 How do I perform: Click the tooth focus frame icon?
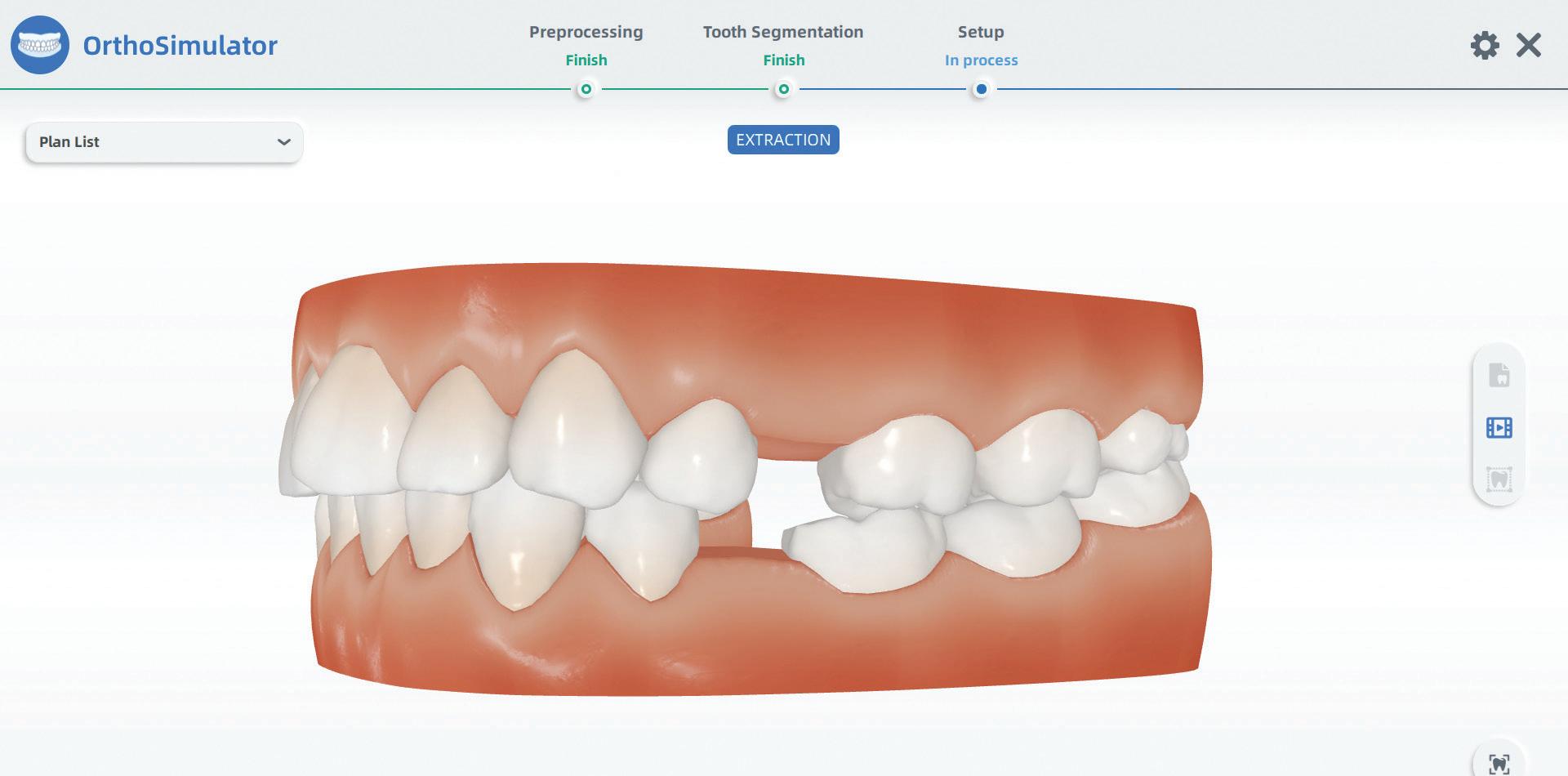pyautogui.click(x=1499, y=765)
